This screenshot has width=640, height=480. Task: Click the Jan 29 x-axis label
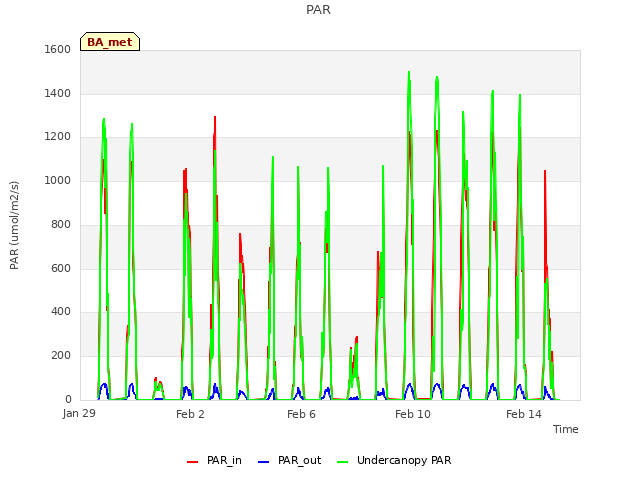pyautogui.click(x=79, y=413)
